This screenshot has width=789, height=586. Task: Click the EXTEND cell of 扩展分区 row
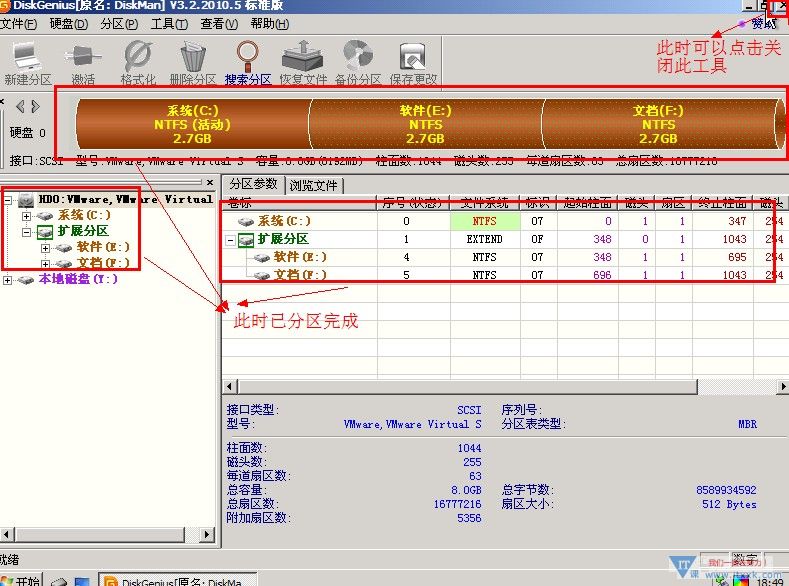tap(485, 239)
